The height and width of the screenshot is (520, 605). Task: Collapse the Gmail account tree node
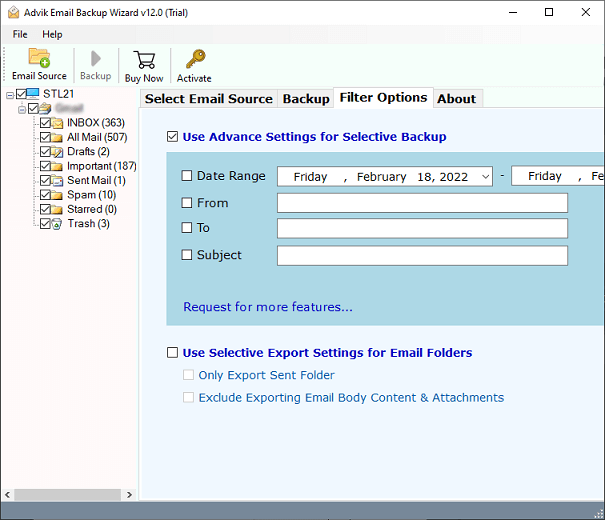tap(21, 109)
